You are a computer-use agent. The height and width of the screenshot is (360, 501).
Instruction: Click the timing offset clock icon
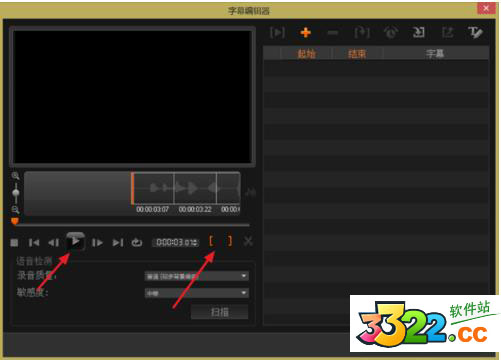tap(390, 33)
